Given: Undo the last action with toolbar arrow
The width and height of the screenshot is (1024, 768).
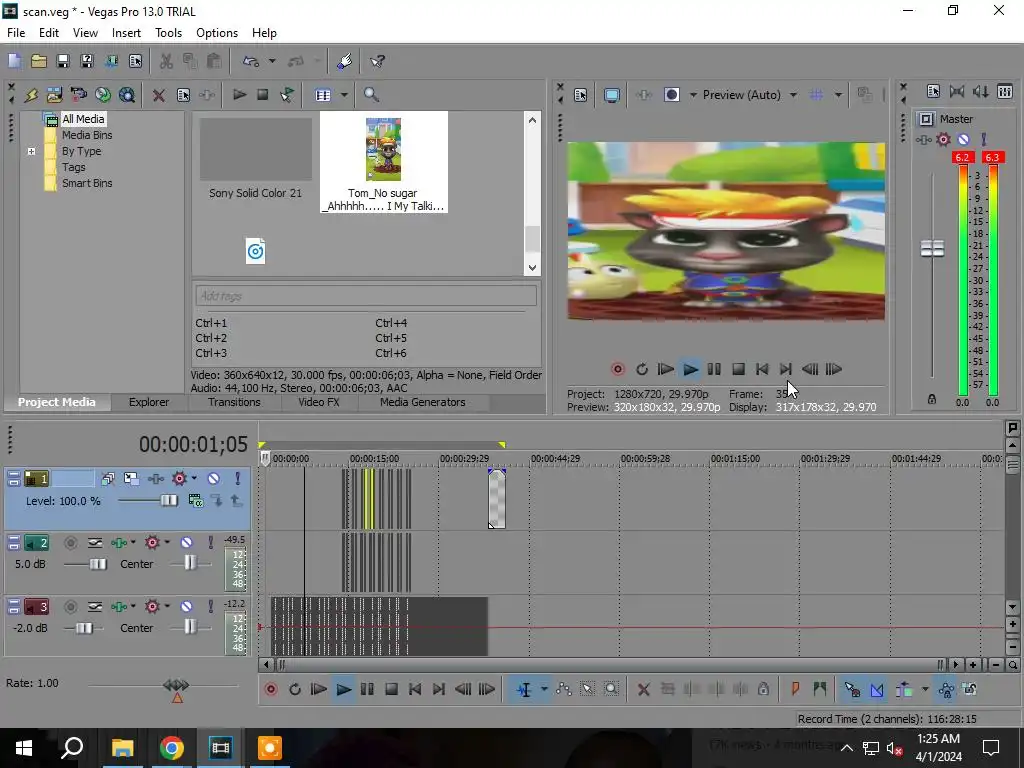Looking at the screenshot, I should click(x=251, y=61).
